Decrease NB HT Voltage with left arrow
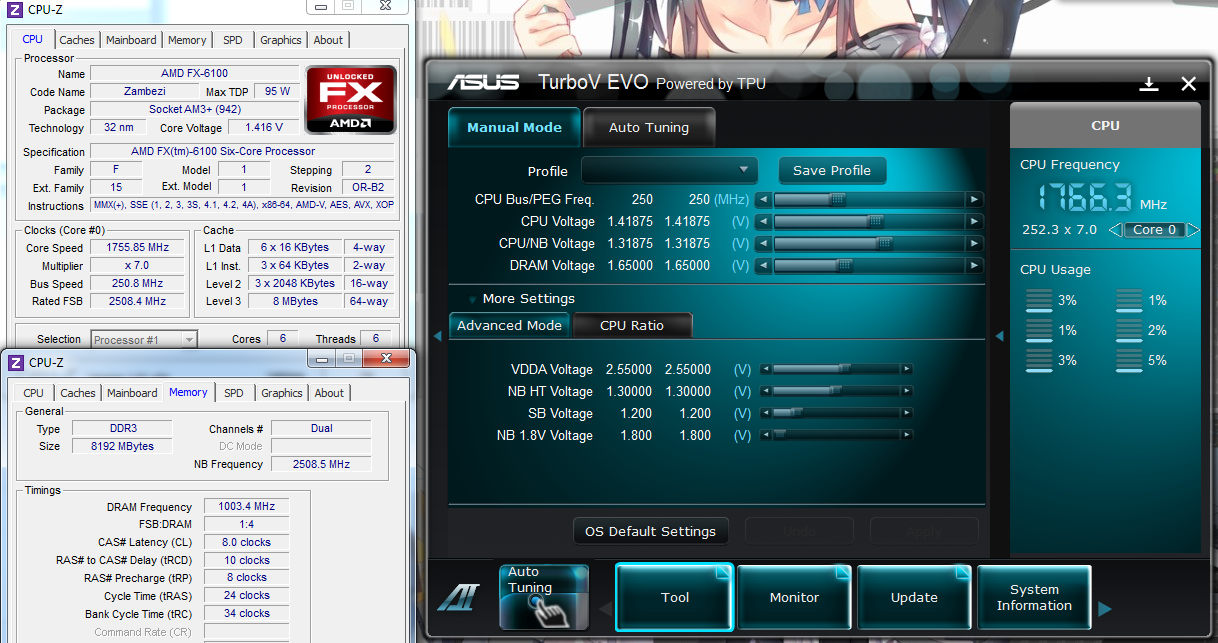The width and height of the screenshot is (1218, 643). (x=766, y=392)
